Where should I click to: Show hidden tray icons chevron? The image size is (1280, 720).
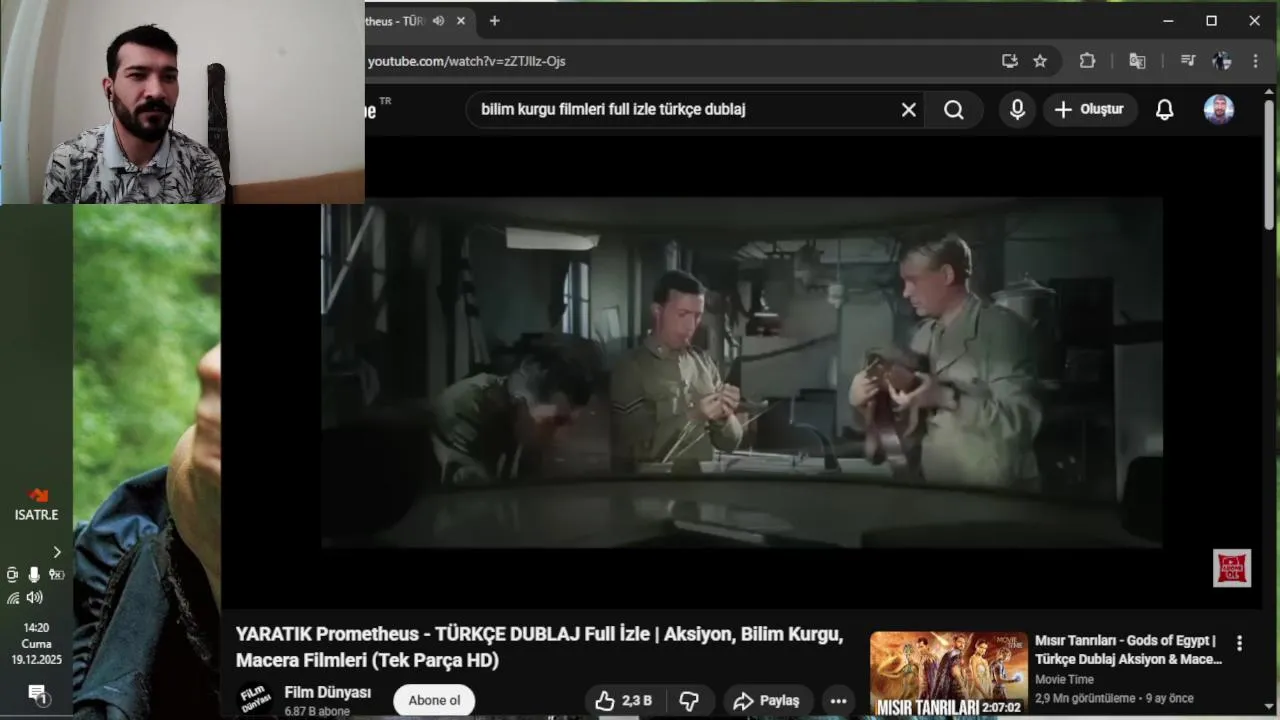pyautogui.click(x=56, y=552)
